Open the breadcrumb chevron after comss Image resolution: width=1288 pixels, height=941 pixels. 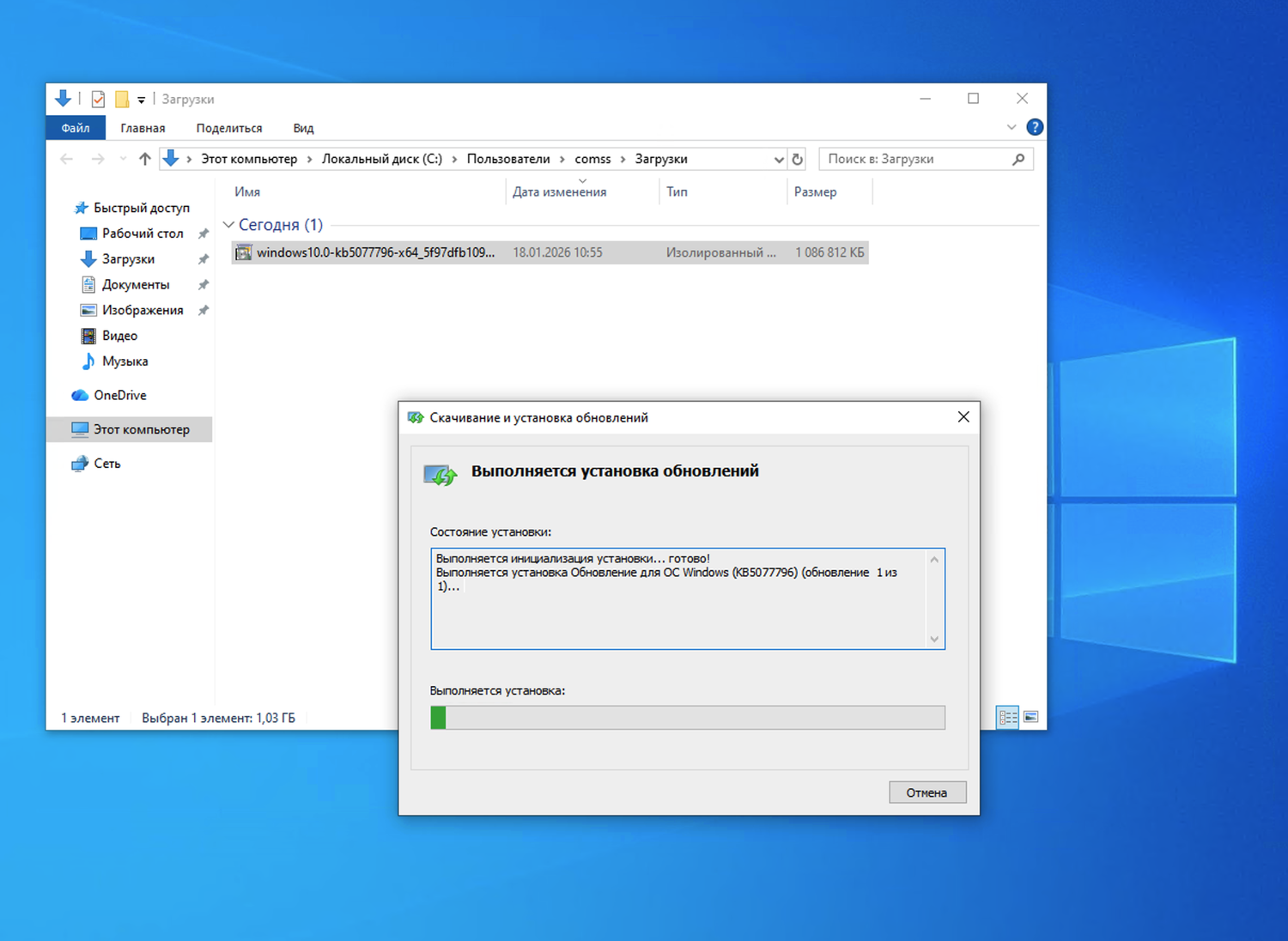point(623,159)
